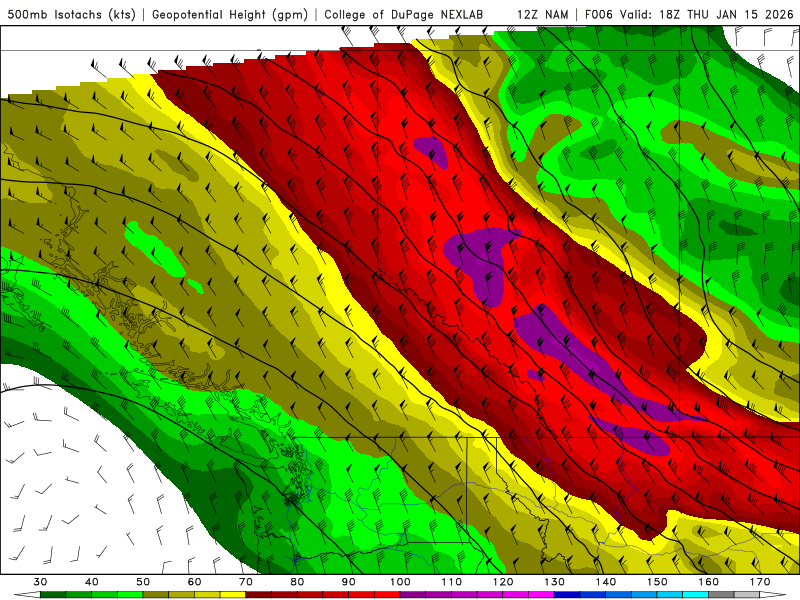
Task: Select the dark purple swatch starting at 100
Action: click(413, 595)
